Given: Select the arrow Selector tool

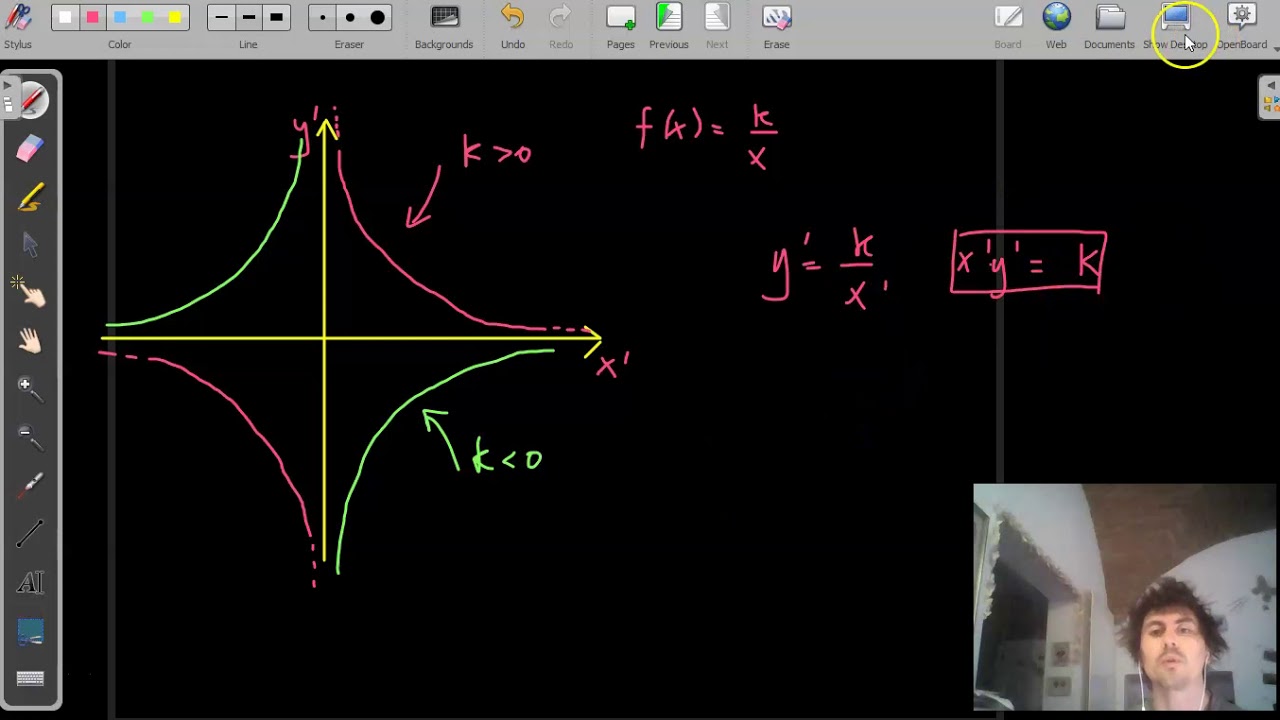Looking at the screenshot, I should click(x=30, y=245).
